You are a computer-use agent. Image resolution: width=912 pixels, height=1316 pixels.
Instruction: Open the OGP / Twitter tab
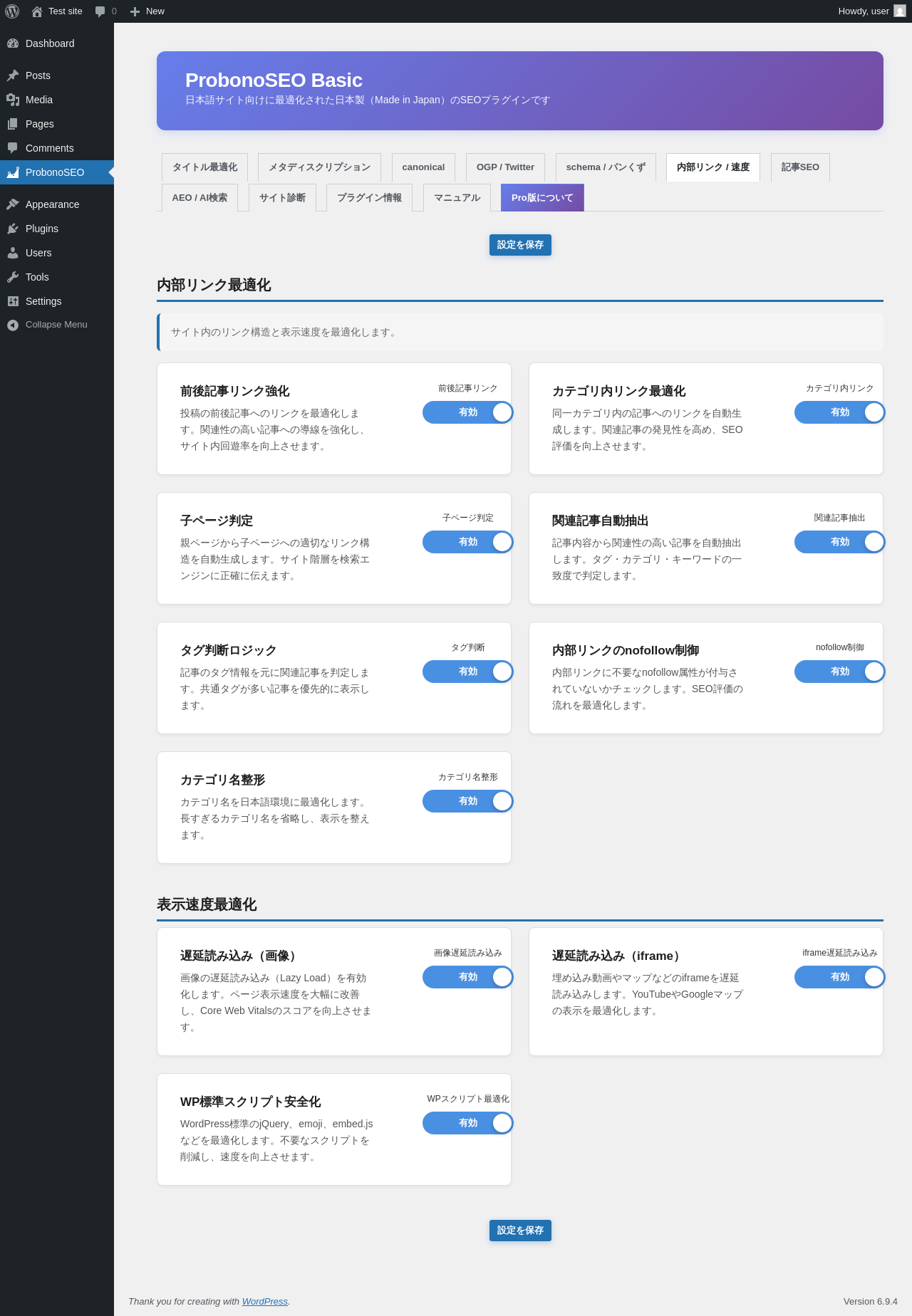(505, 167)
